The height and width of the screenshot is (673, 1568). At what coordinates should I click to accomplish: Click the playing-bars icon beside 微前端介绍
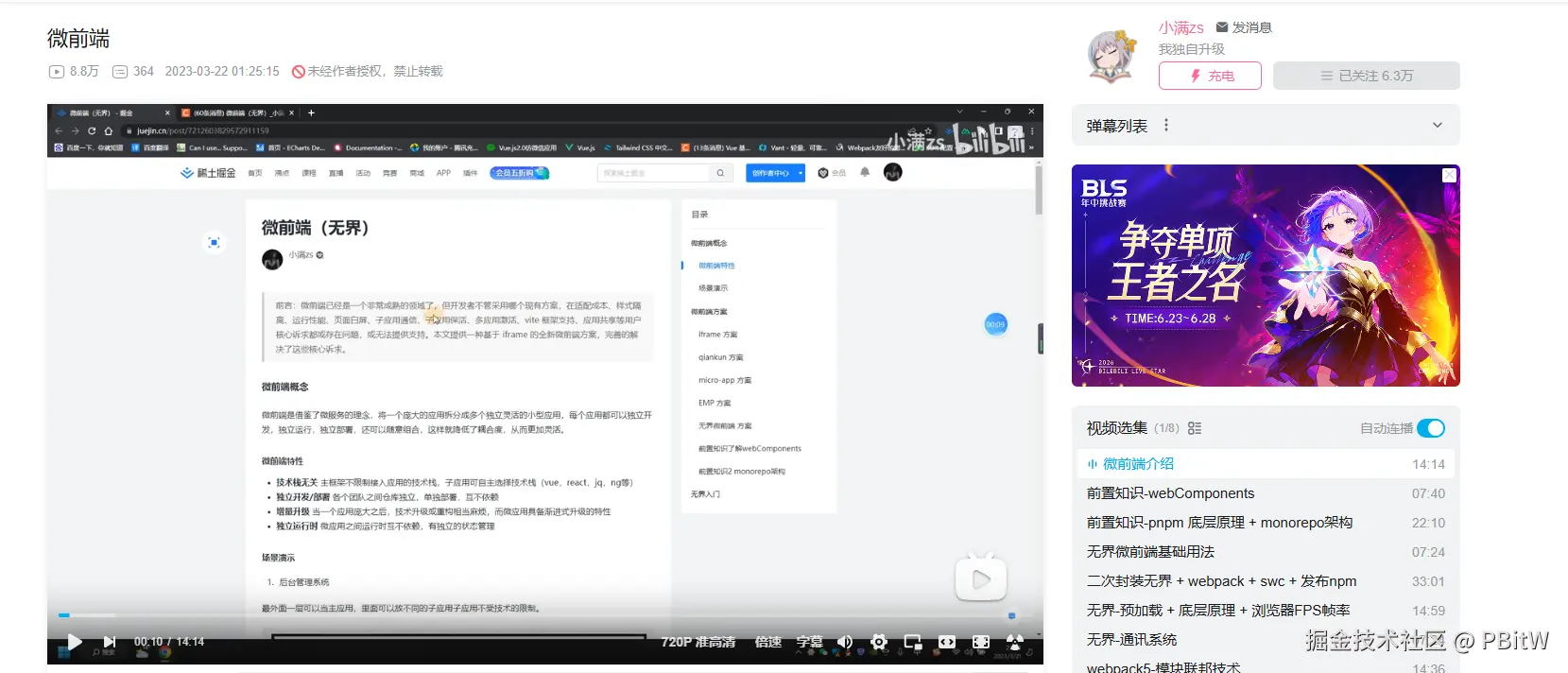click(x=1093, y=464)
